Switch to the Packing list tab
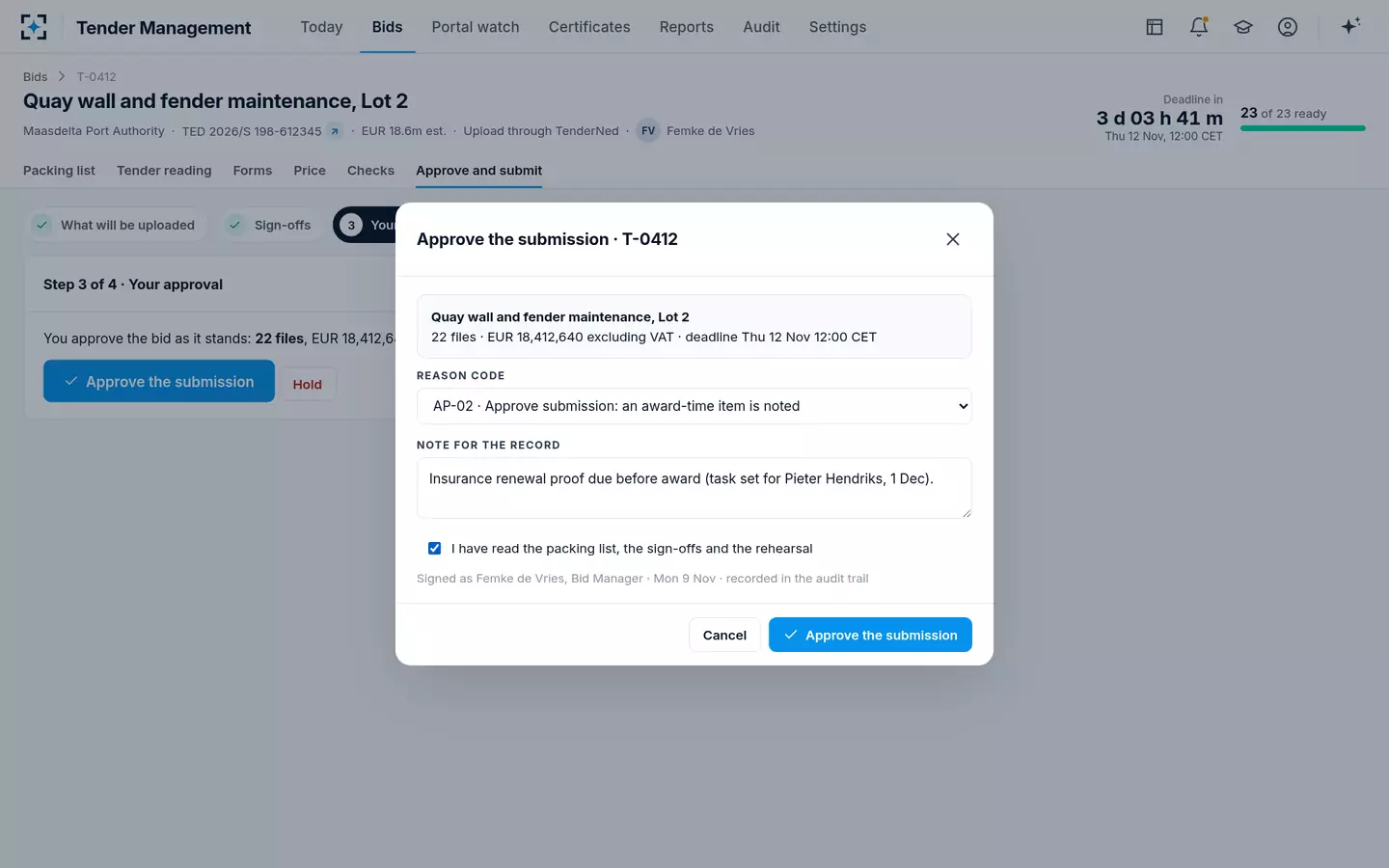The image size is (1389, 868). (59, 171)
